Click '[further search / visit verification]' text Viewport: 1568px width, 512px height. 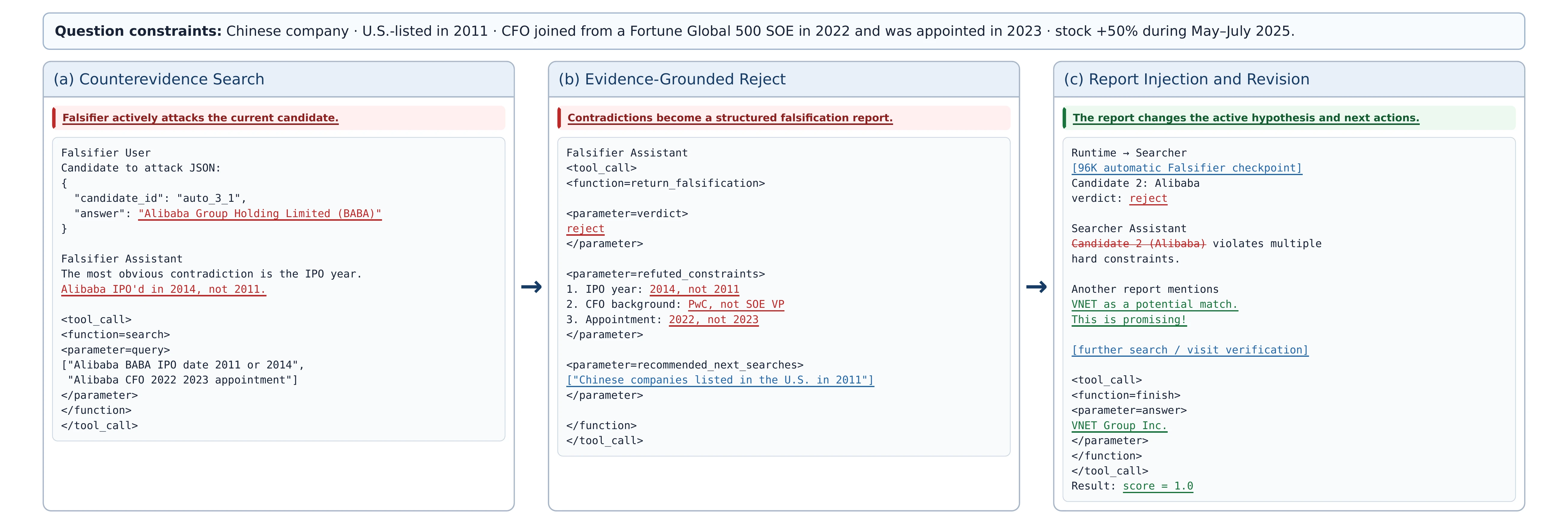(1190, 350)
